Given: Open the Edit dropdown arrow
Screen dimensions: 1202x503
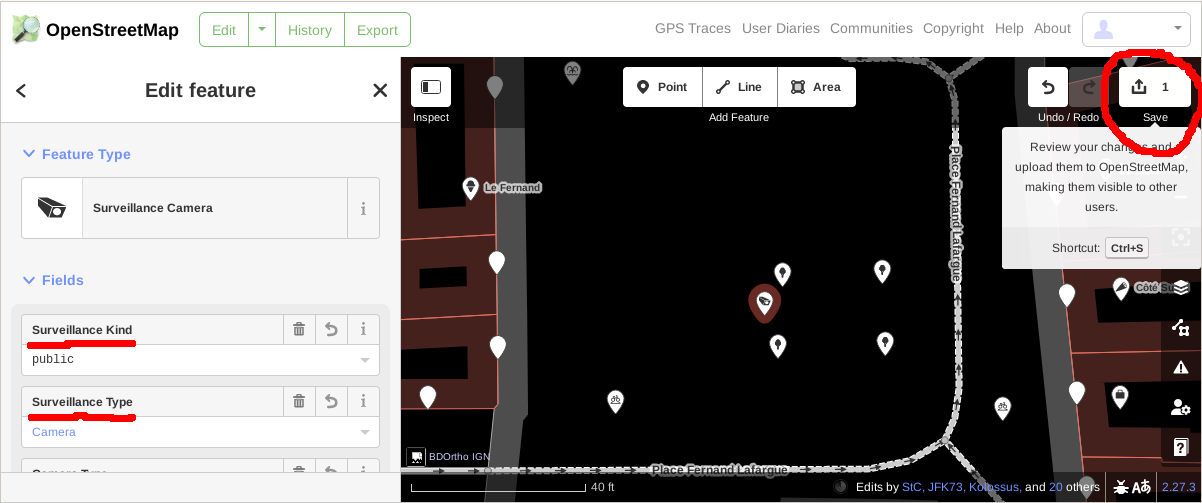Looking at the screenshot, I should (261, 30).
